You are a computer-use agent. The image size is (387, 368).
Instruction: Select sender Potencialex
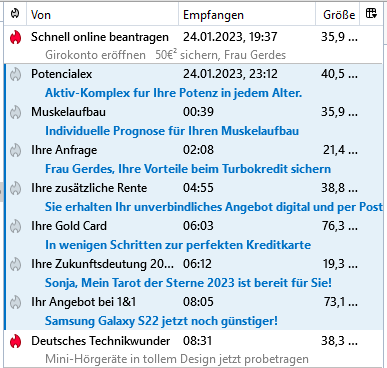[x=62, y=74]
